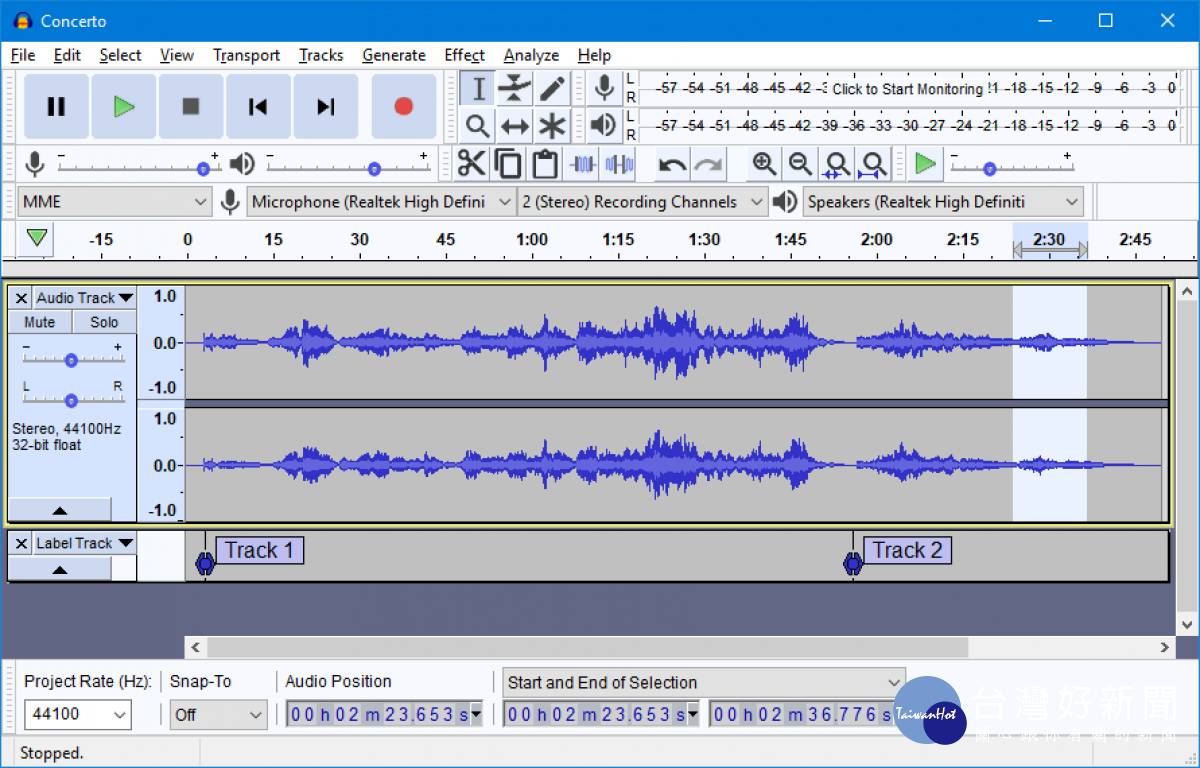Click the Audio Track gain slider
This screenshot has width=1200, height=768.
click(71, 360)
